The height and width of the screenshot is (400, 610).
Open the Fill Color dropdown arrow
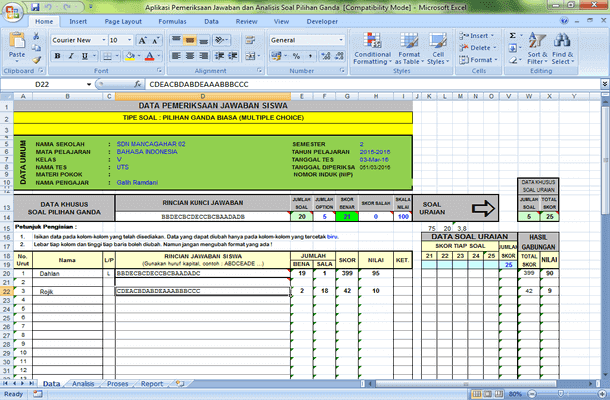tap(138, 56)
